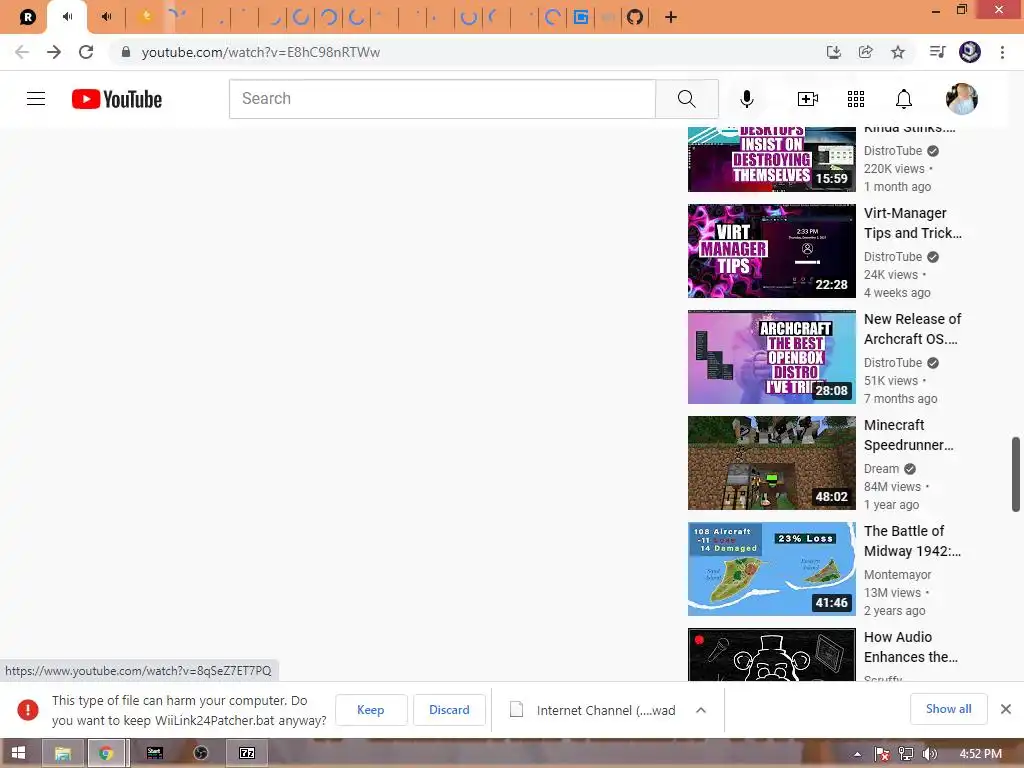Viewport: 1024px width, 768px height.
Task: Open Chrome's three-dot menu
Action: click(x=1002, y=52)
